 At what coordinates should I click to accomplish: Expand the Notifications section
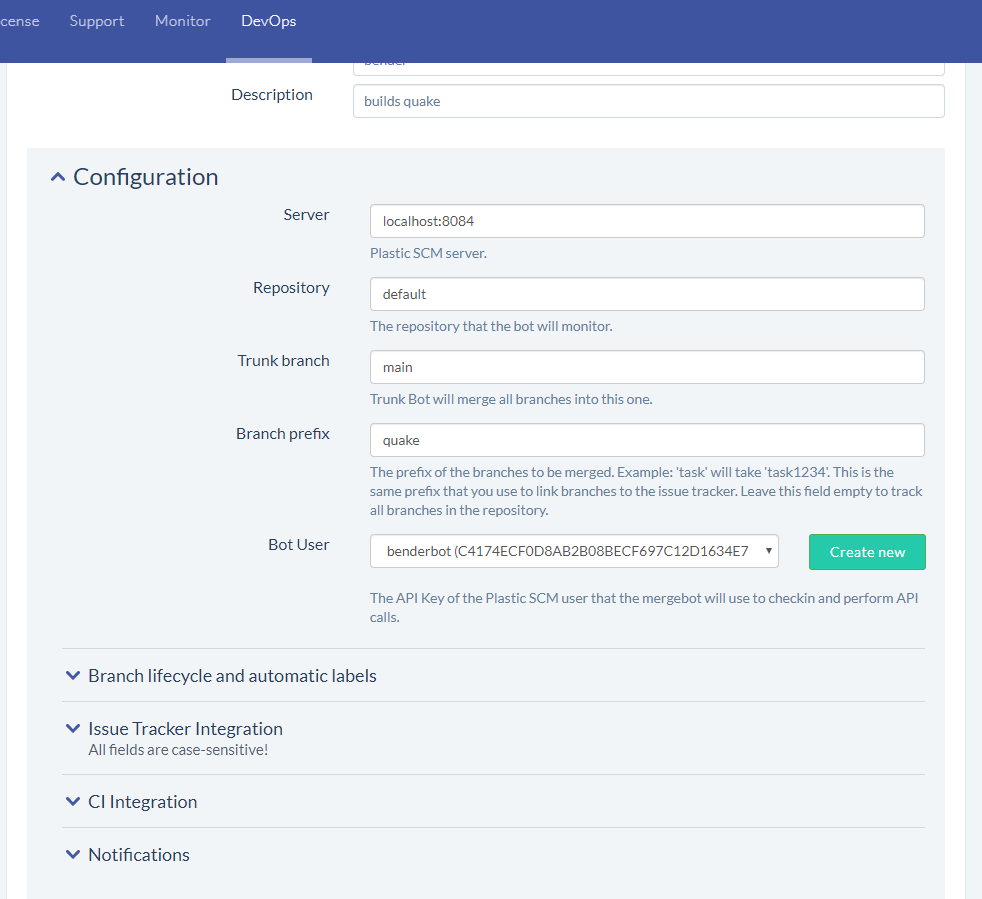138,854
